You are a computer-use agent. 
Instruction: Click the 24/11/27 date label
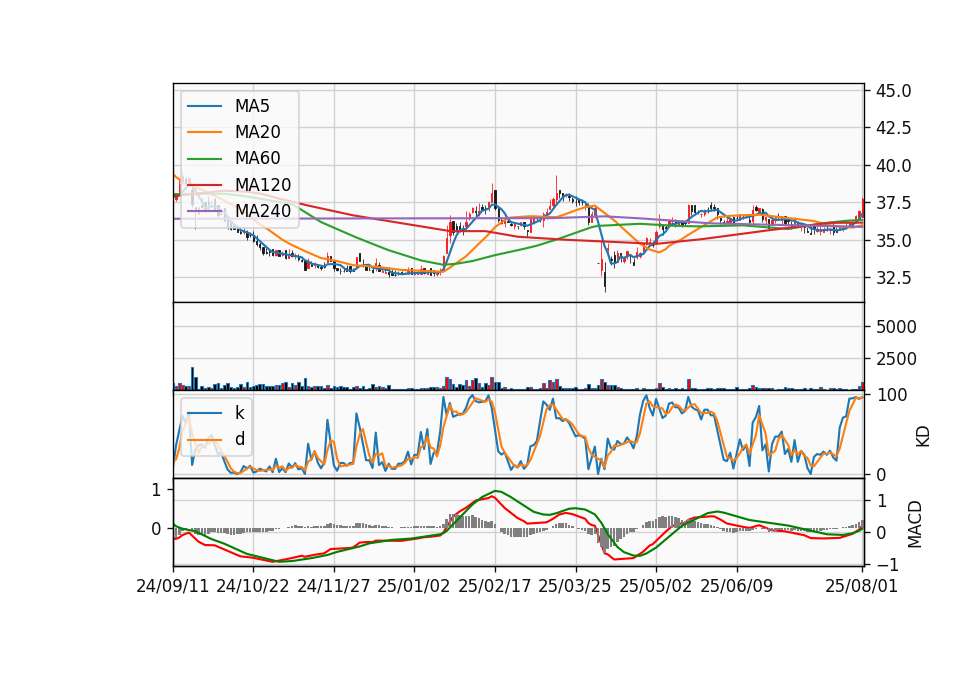[x=334, y=587]
